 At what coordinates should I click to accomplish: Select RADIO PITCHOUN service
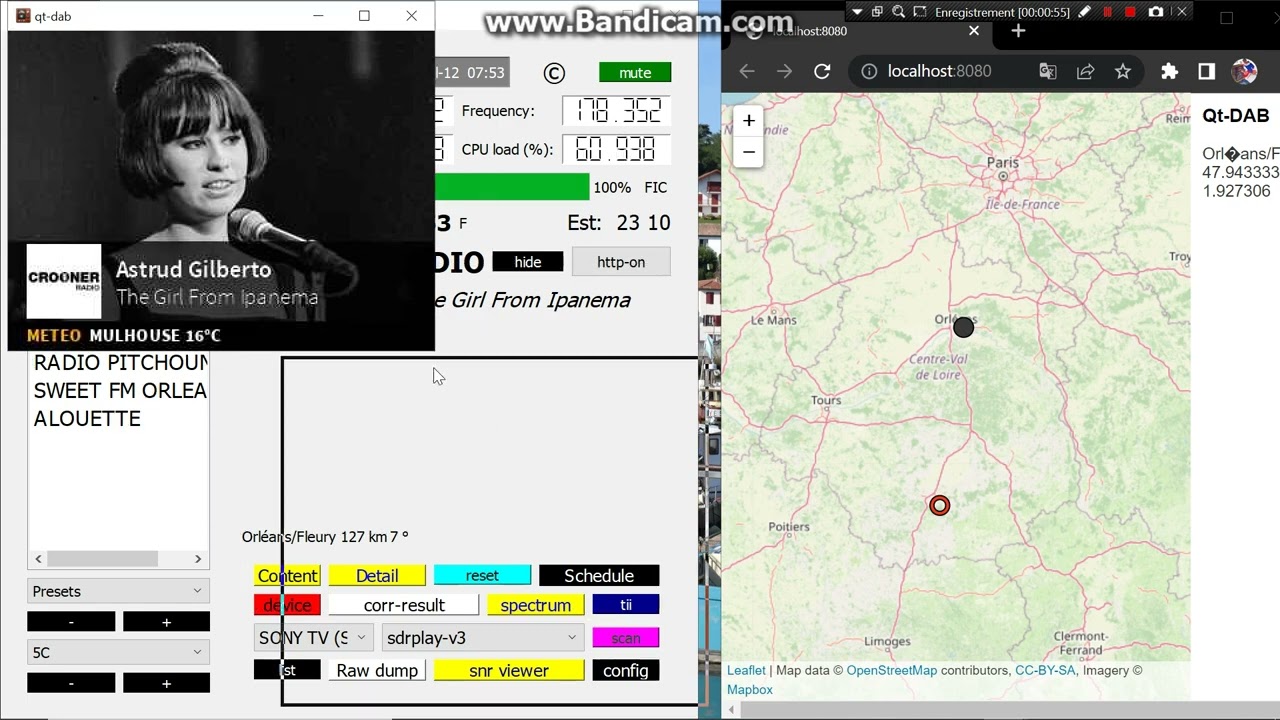point(120,363)
